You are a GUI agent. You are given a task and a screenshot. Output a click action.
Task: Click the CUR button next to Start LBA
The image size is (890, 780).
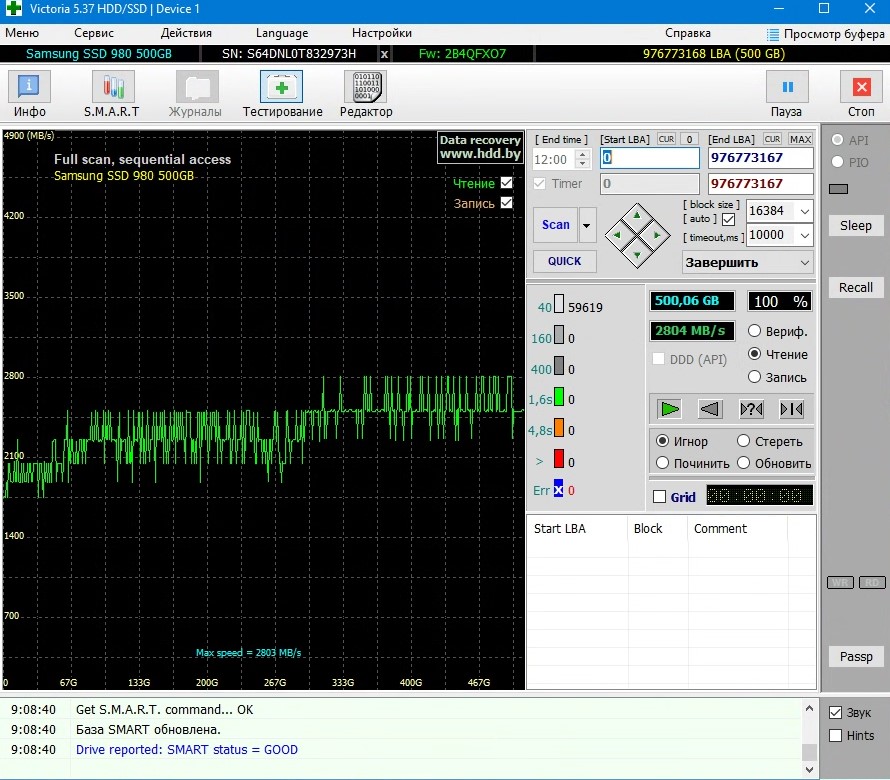[x=666, y=139]
